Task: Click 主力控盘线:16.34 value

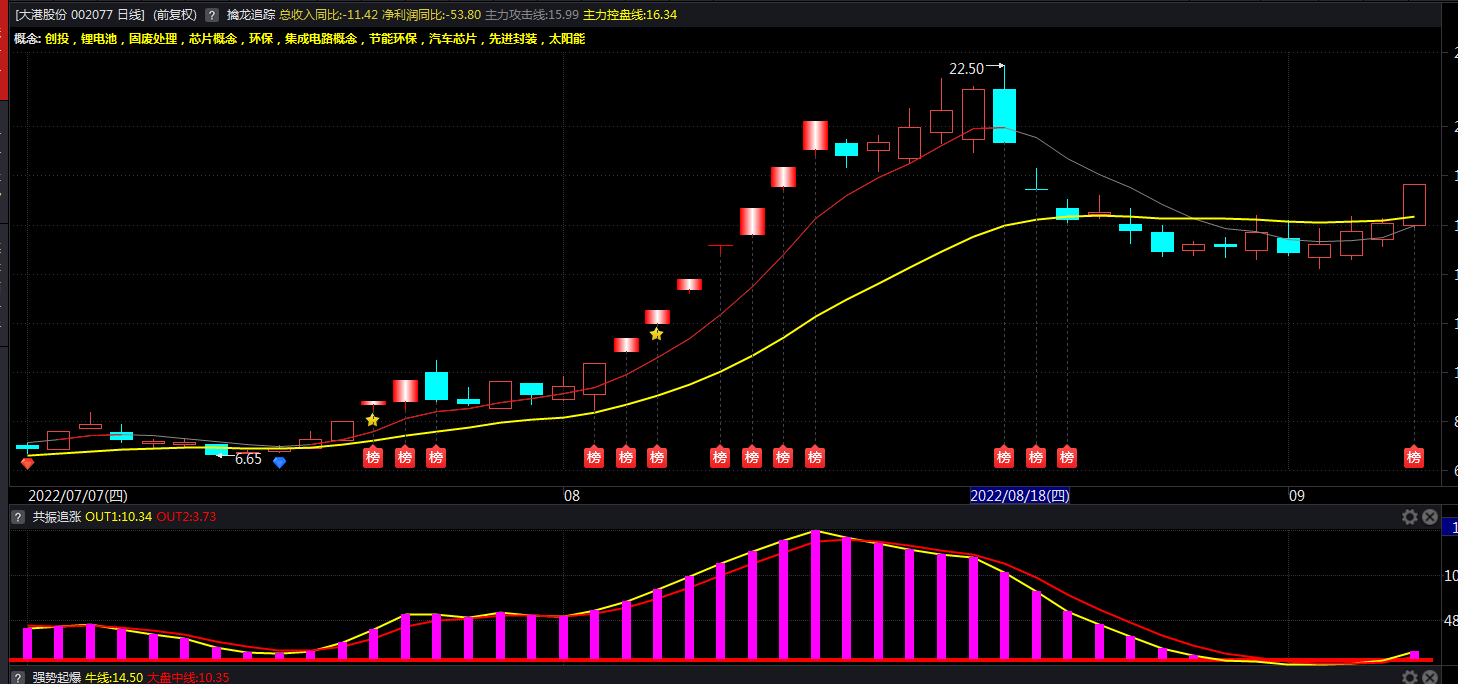Action: coord(630,15)
